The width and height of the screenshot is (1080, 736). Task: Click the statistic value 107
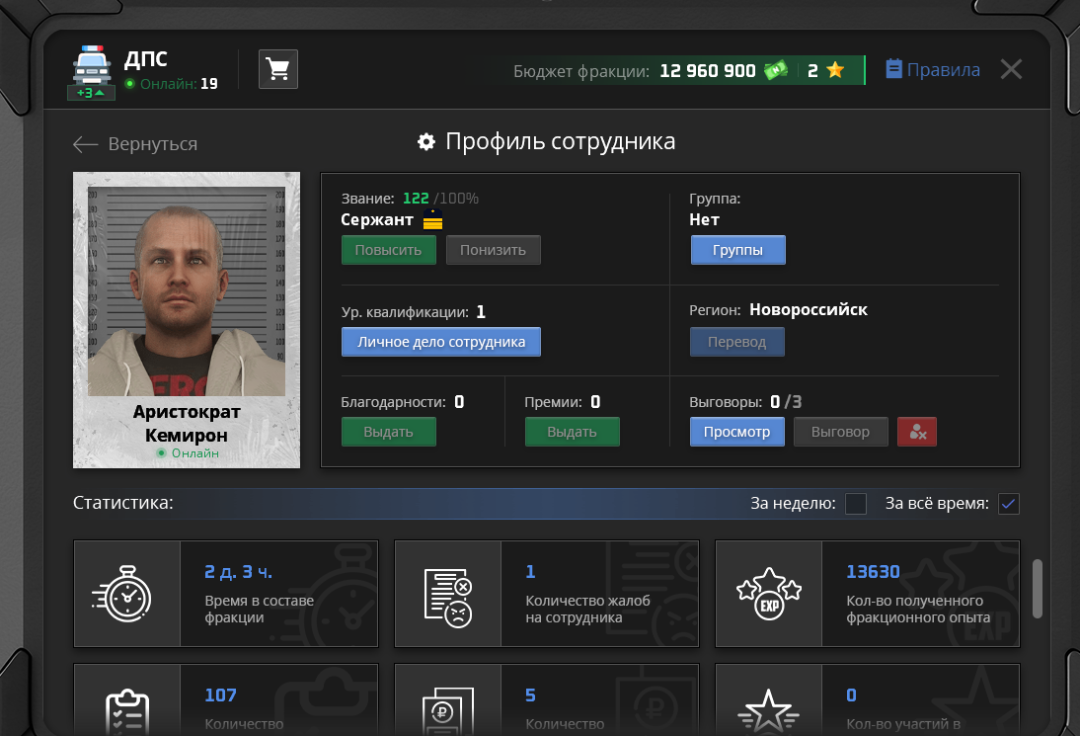click(x=220, y=695)
